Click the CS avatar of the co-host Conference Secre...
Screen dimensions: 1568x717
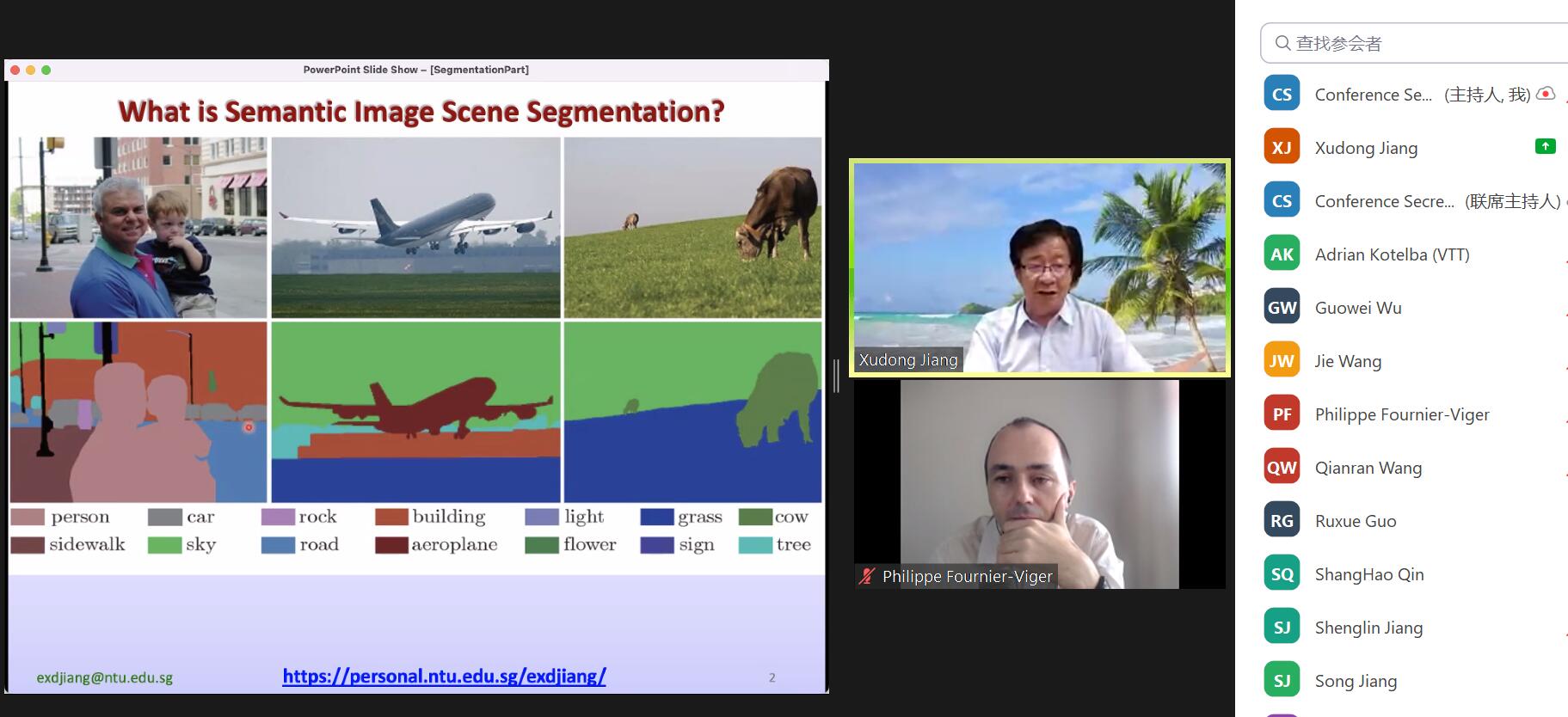click(1282, 200)
